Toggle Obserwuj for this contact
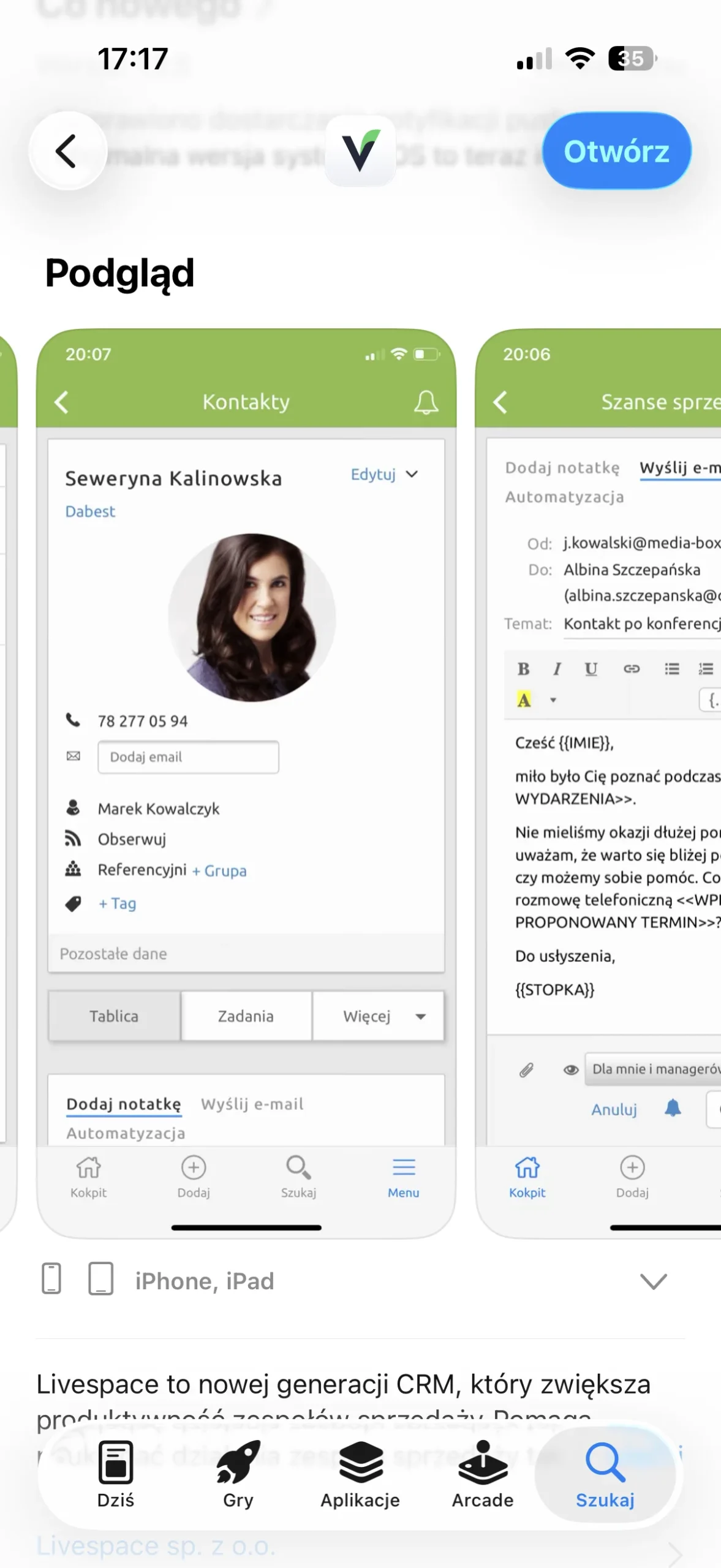The height and width of the screenshot is (1568, 721). click(x=132, y=839)
